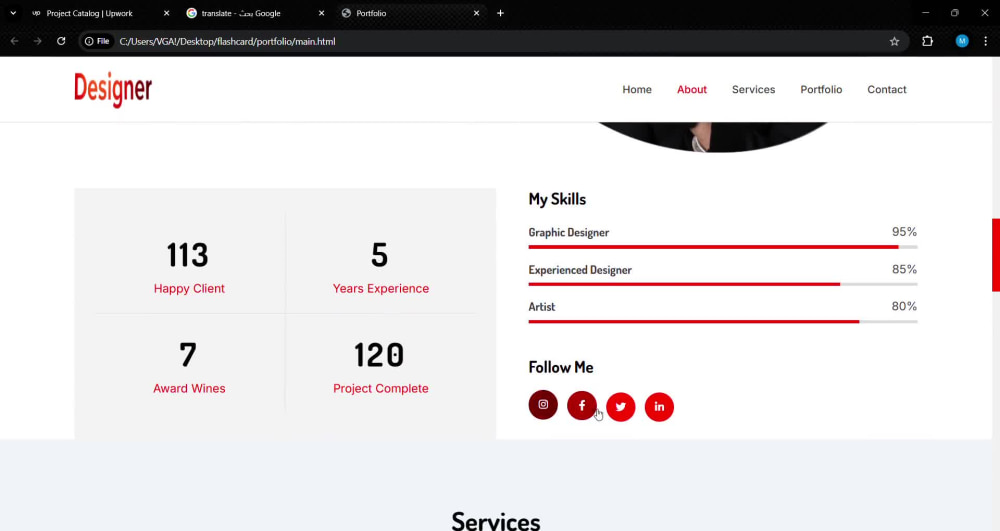
Task: Close the Portfolio tab
Action: tap(476, 13)
